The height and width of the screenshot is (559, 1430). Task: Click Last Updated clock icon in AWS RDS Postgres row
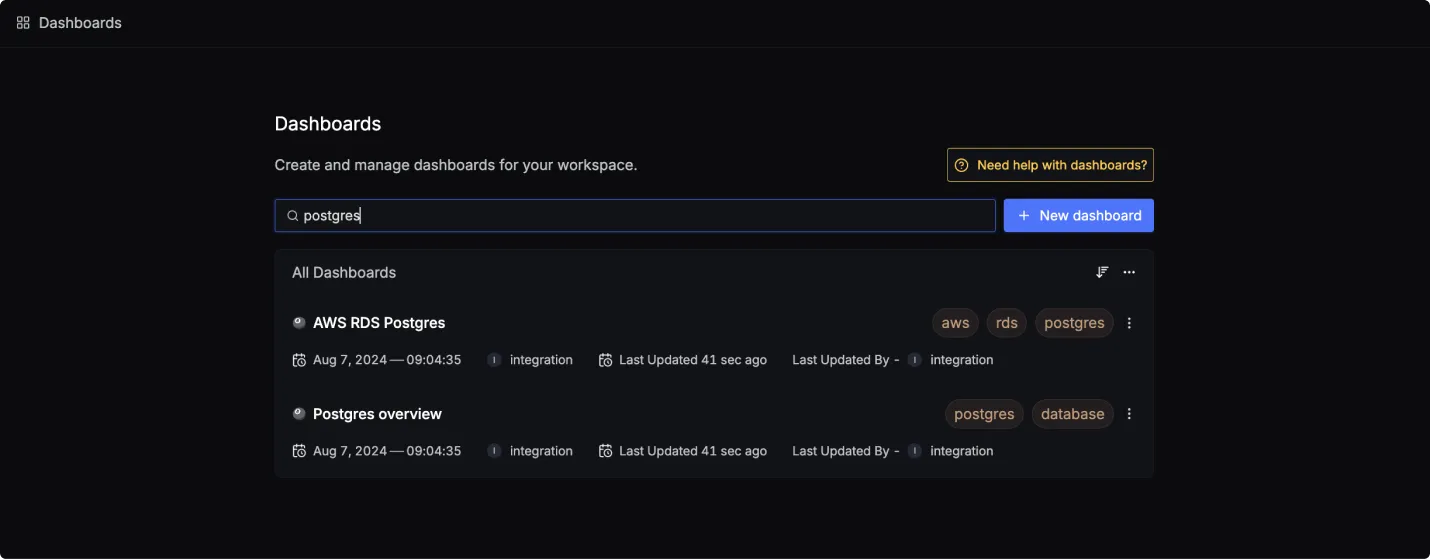click(x=605, y=360)
